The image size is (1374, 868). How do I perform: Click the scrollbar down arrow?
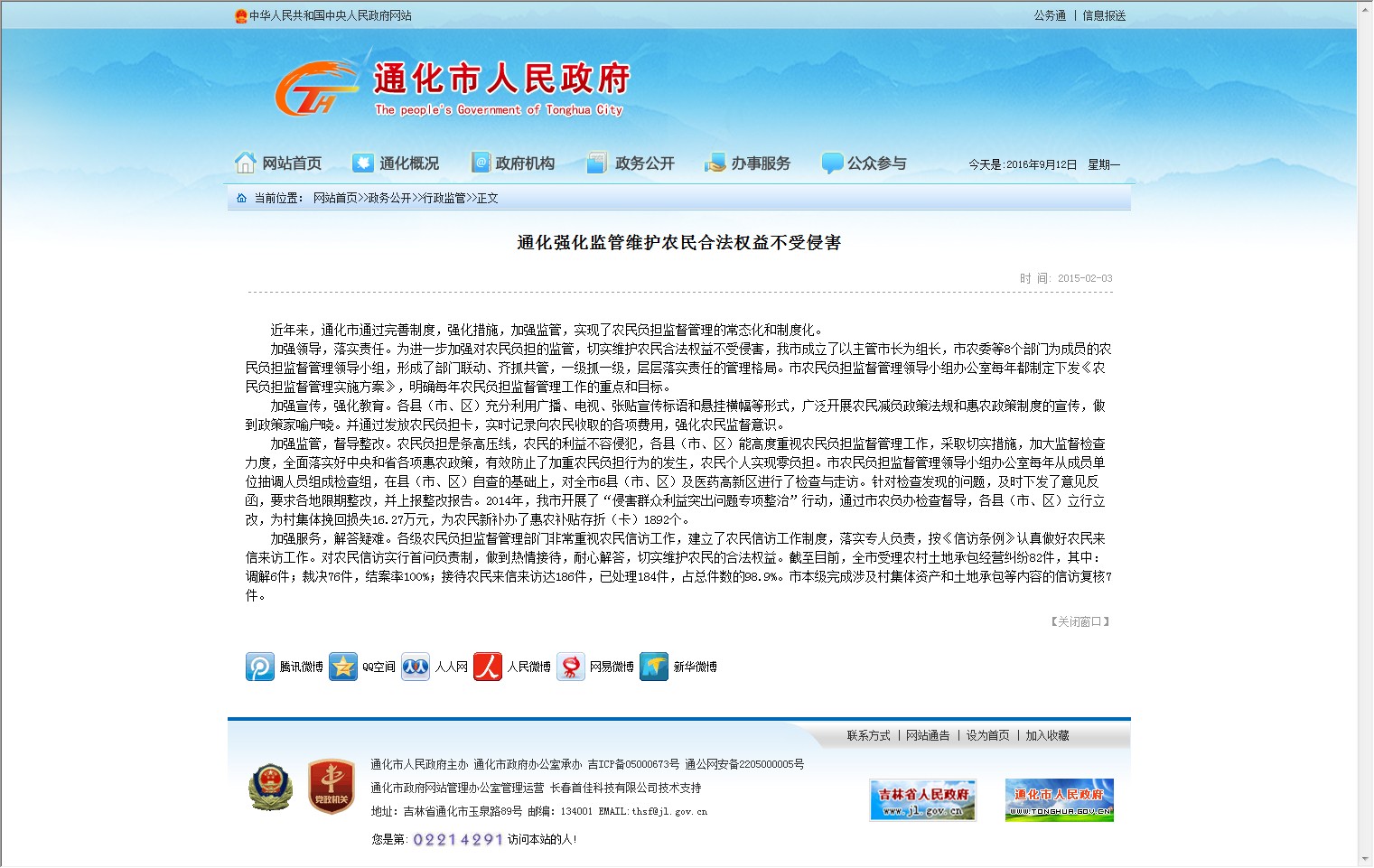coord(1364,859)
